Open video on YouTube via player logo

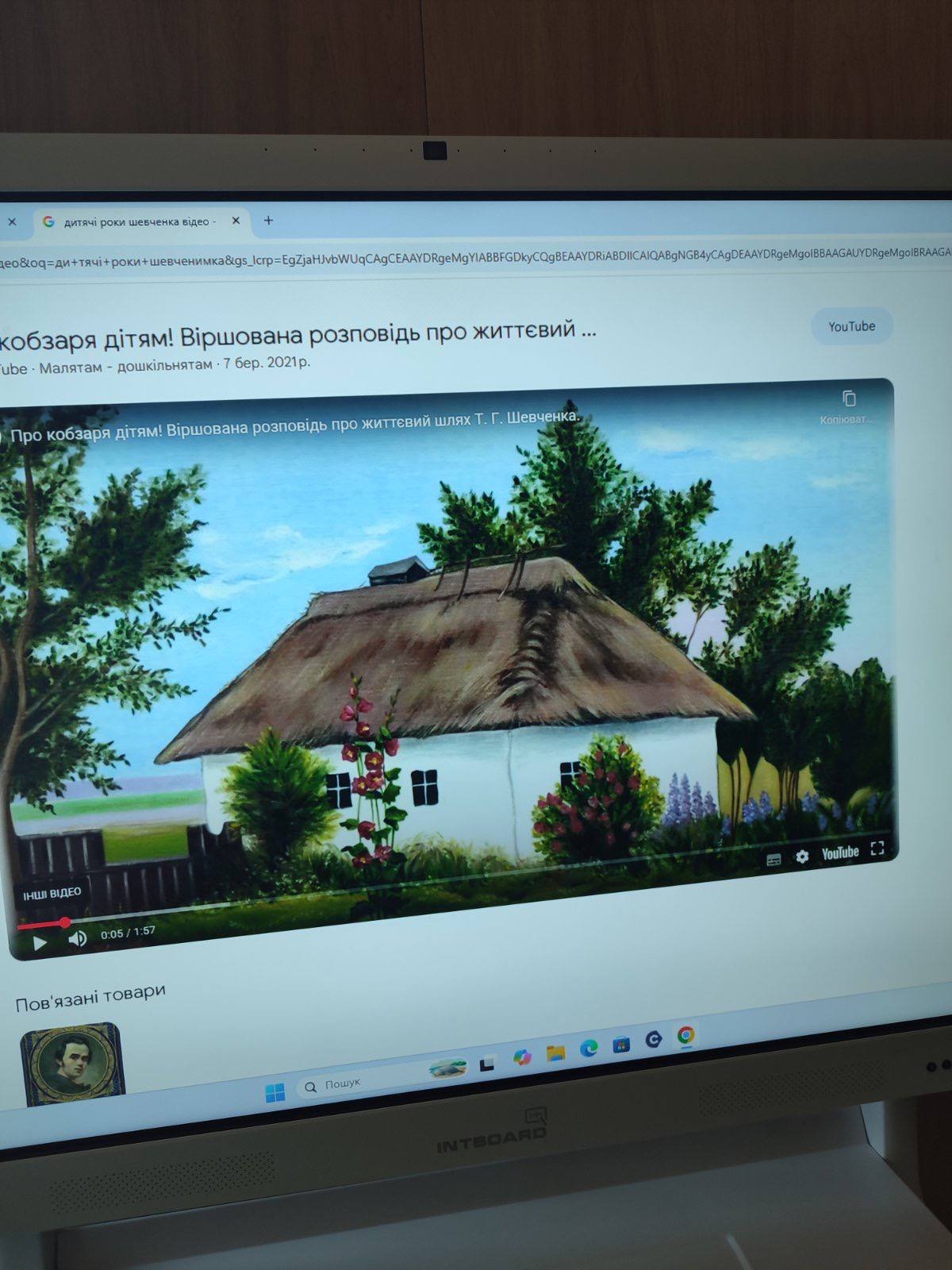point(840,853)
